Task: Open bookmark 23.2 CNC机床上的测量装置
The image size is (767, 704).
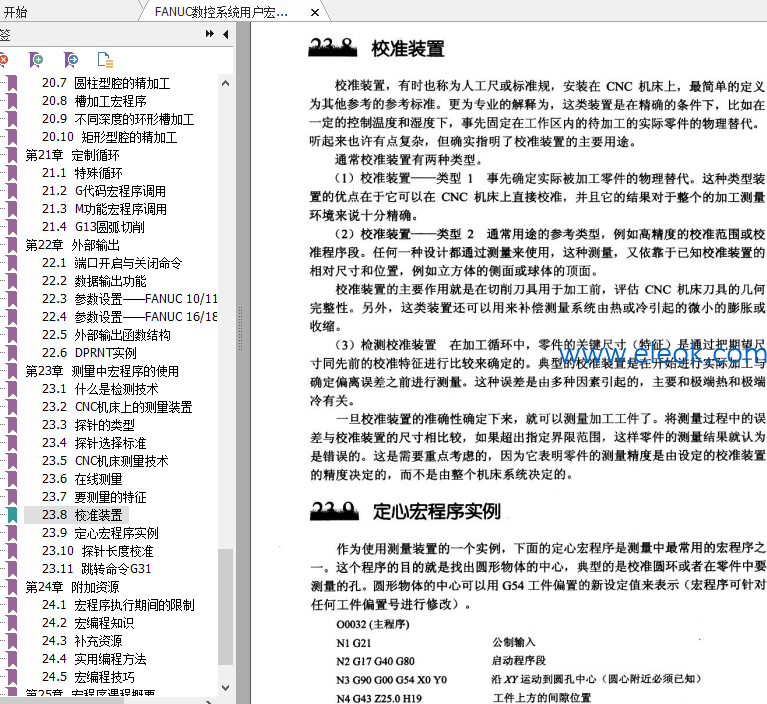Action: click(x=117, y=407)
